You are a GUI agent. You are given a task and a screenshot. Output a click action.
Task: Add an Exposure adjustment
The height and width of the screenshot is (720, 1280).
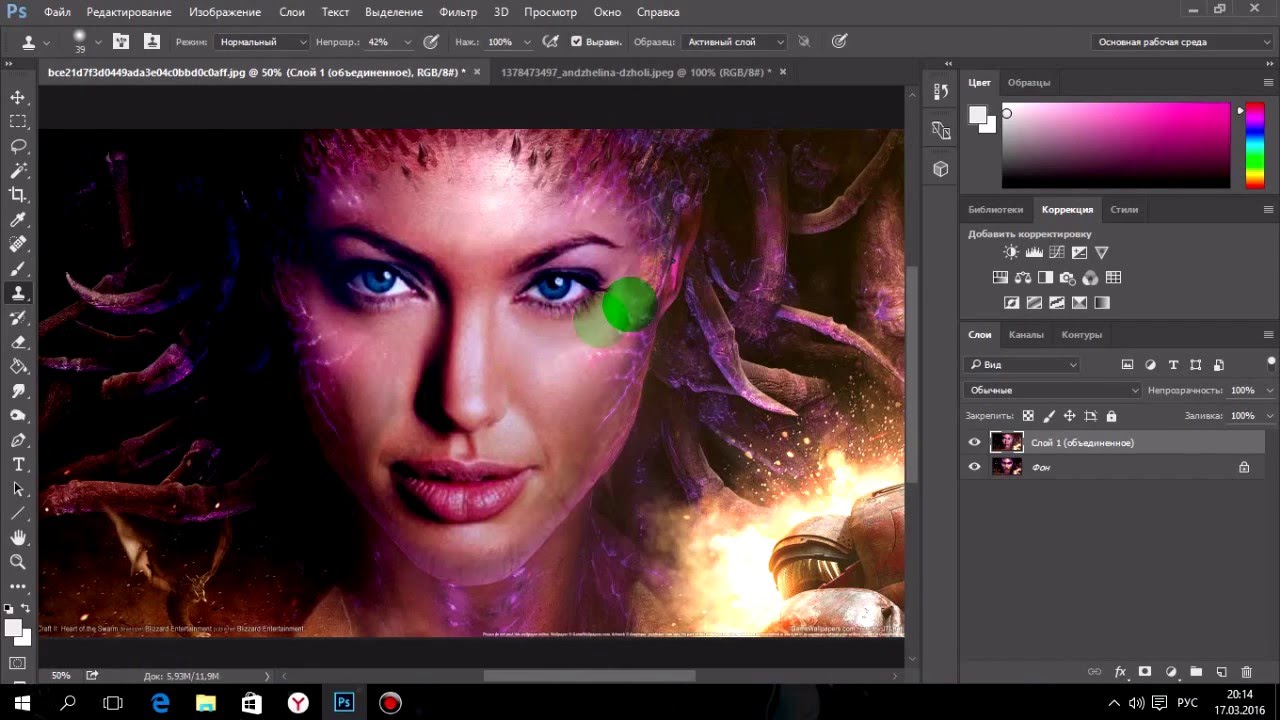coord(1079,253)
